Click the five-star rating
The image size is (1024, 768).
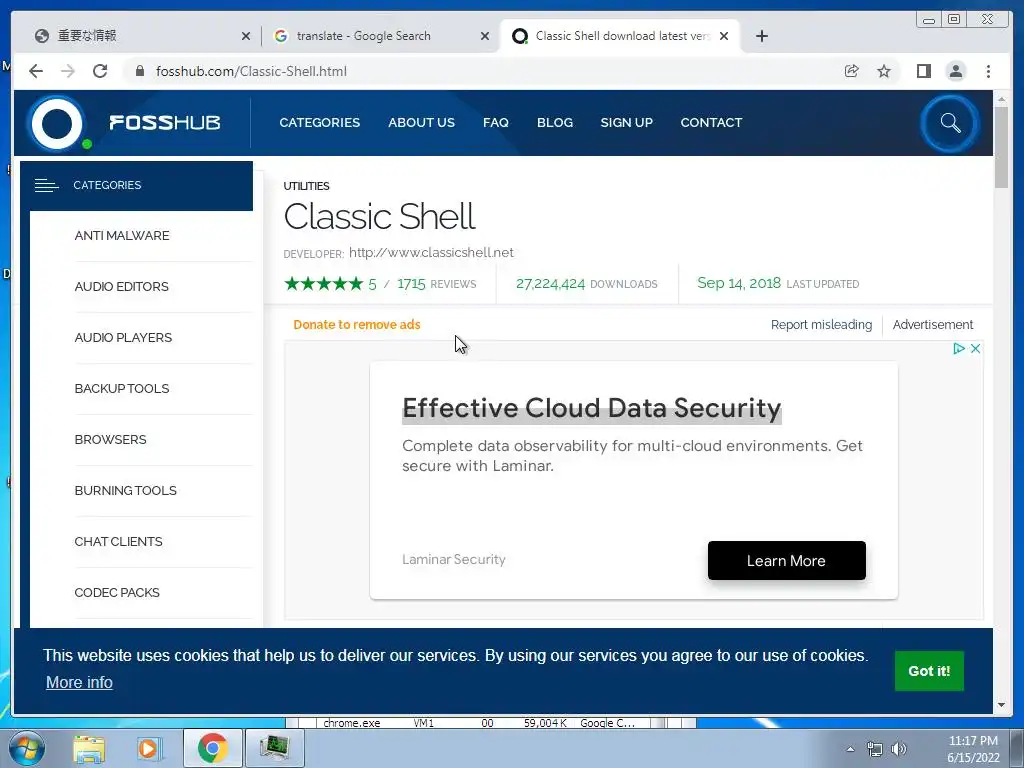click(x=323, y=283)
